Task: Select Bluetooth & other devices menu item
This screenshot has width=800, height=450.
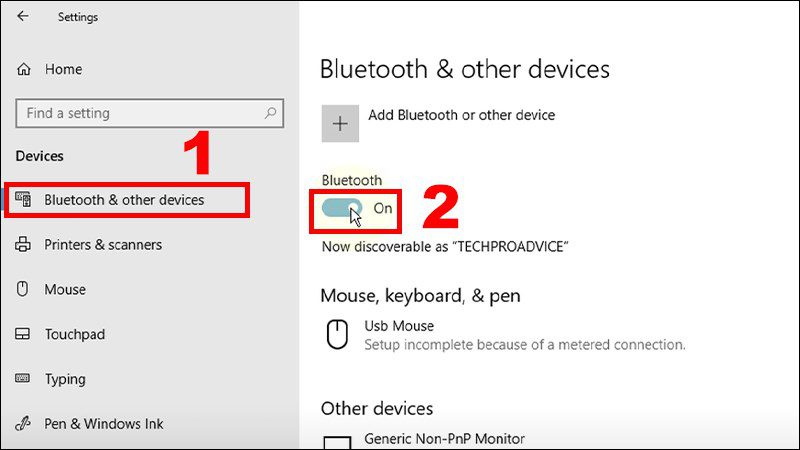Action: click(x=124, y=200)
